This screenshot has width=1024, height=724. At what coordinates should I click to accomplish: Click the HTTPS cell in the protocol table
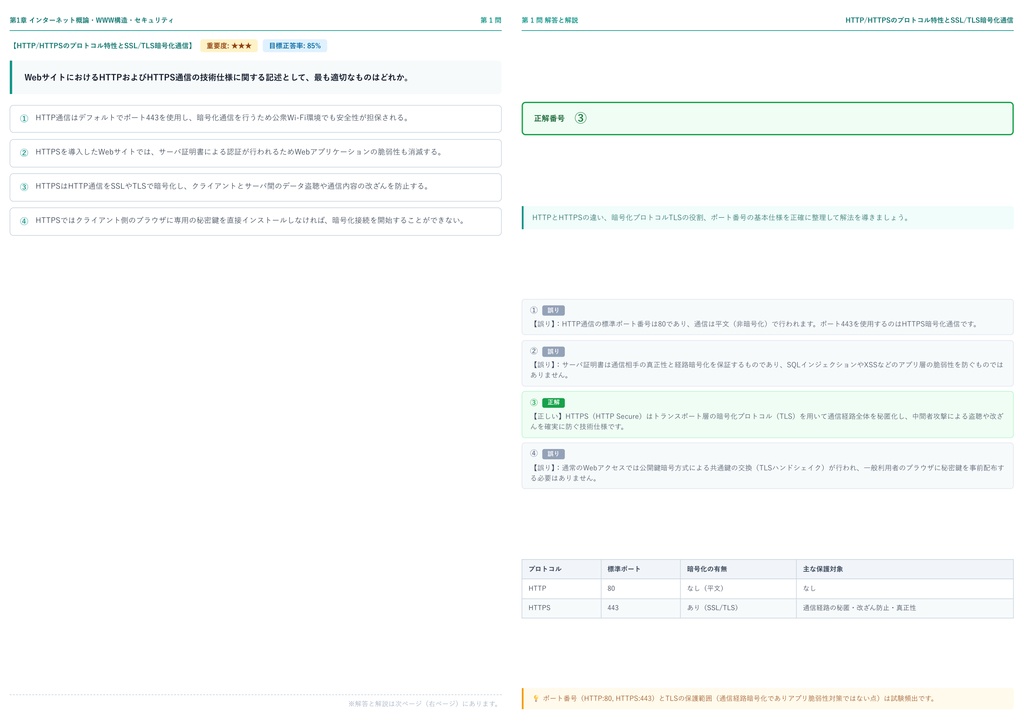pos(561,608)
